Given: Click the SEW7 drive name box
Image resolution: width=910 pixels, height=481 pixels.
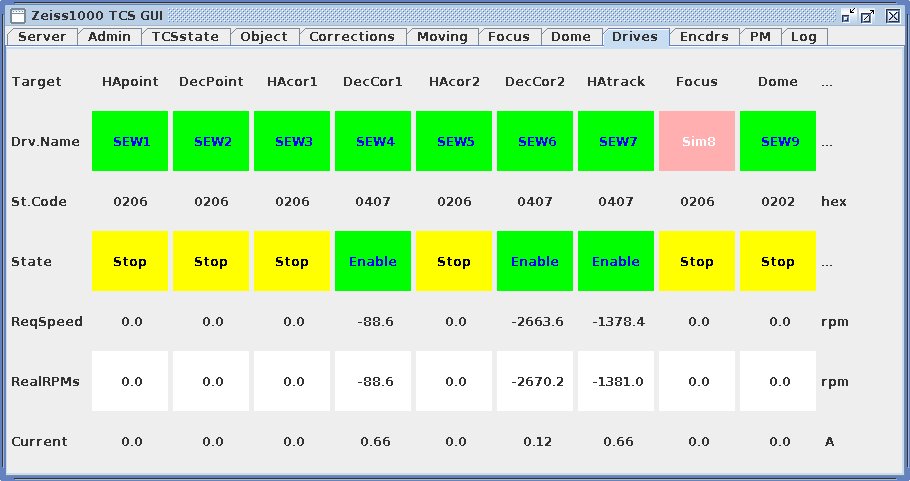Looking at the screenshot, I should pyautogui.click(x=616, y=141).
